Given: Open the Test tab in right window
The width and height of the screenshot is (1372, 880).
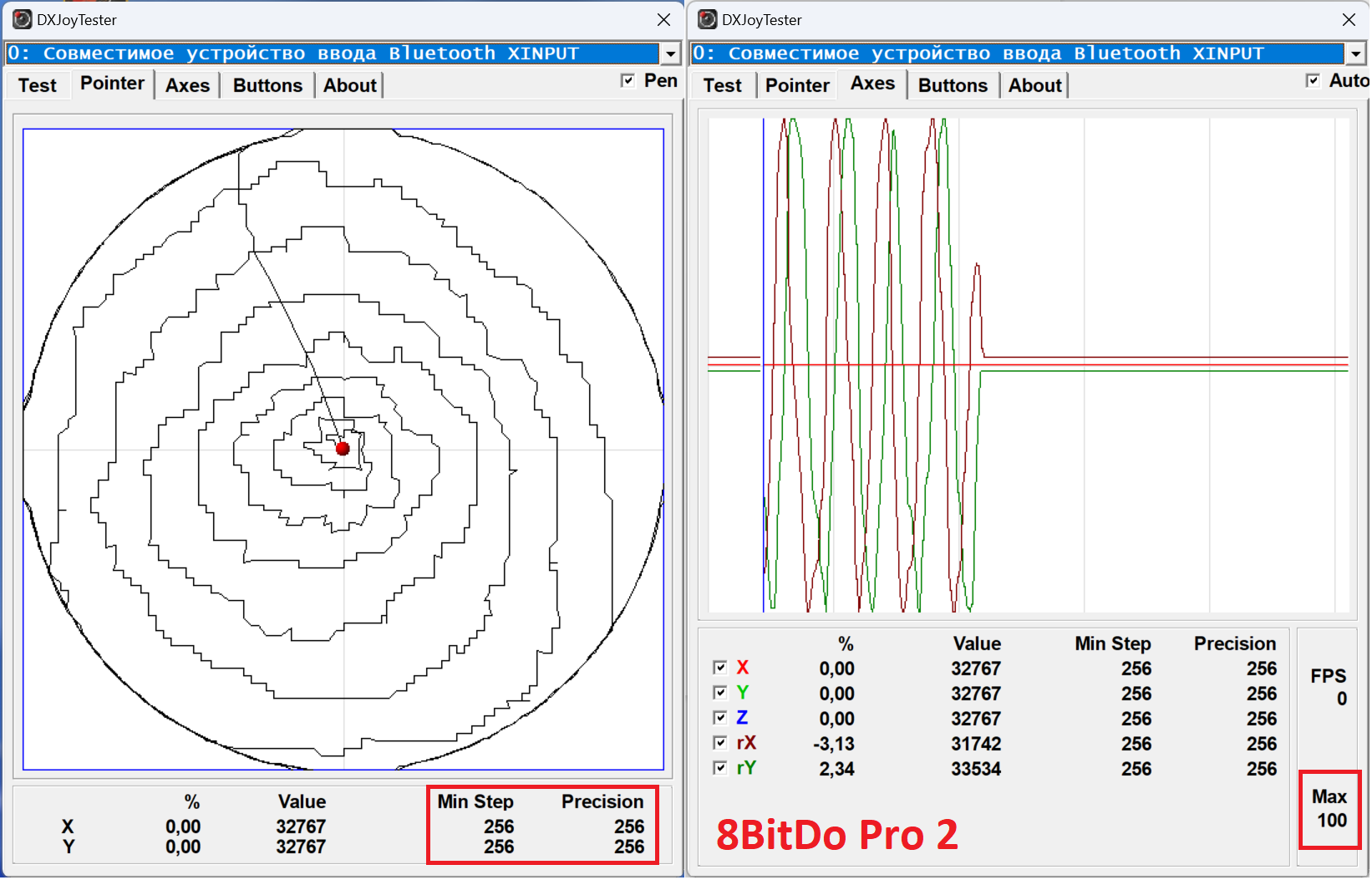Looking at the screenshot, I should (723, 85).
